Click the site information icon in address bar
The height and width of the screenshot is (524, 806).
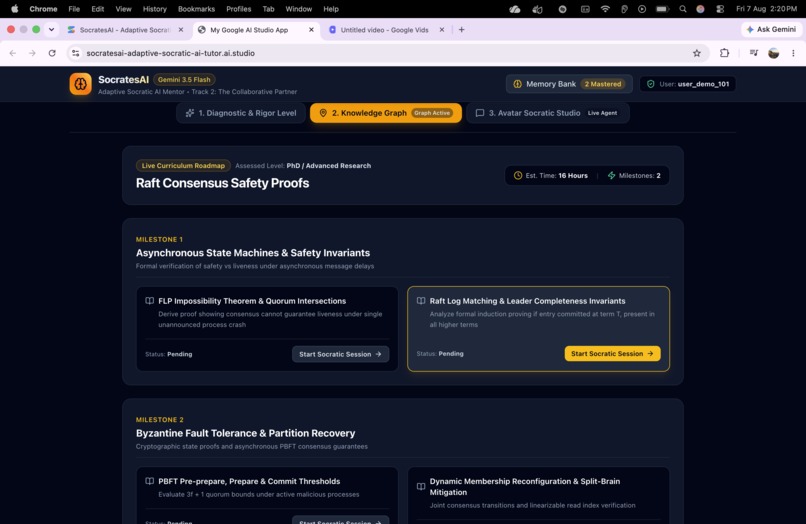click(x=76, y=53)
